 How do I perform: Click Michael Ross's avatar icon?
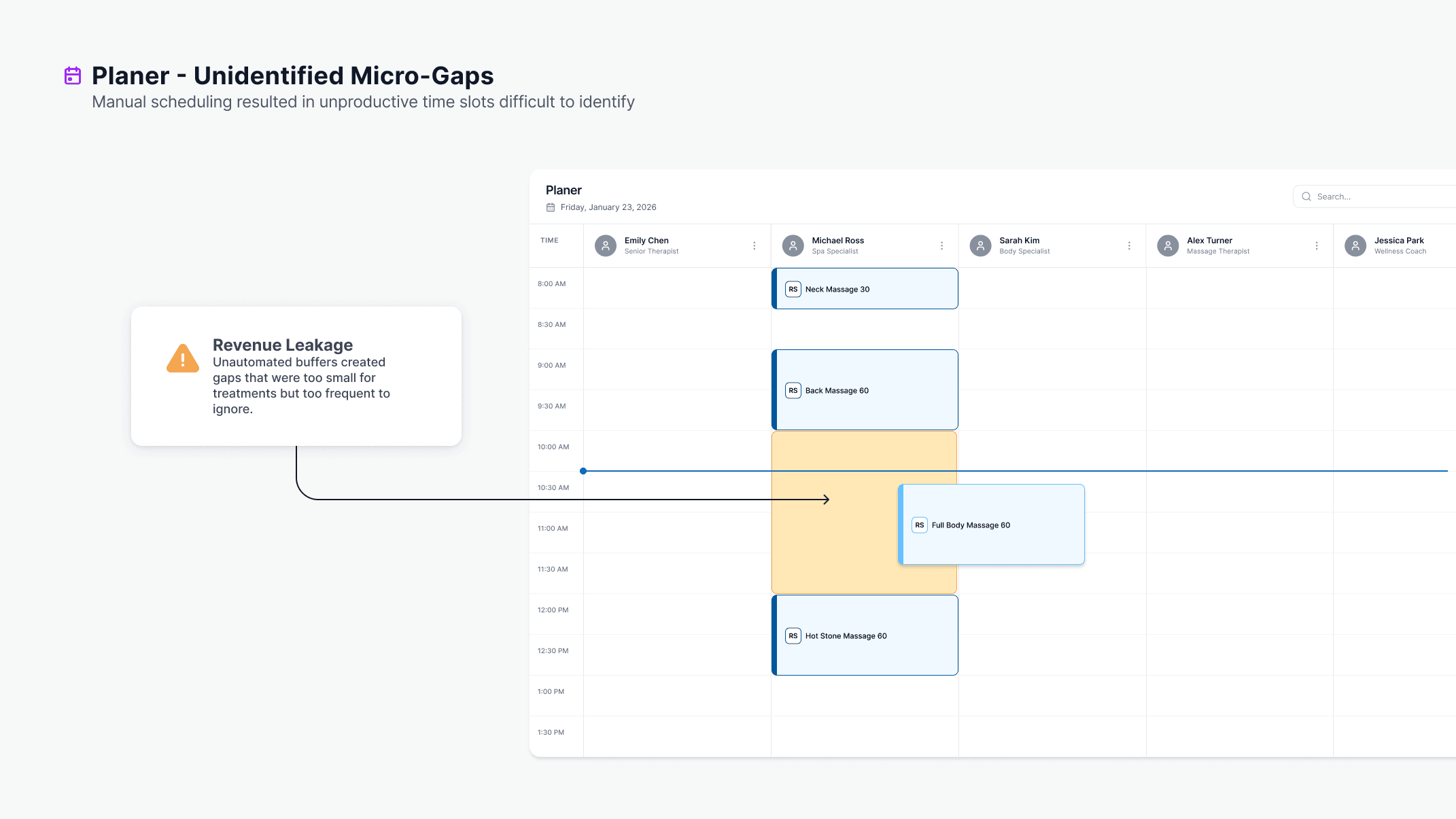tap(793, 245)
